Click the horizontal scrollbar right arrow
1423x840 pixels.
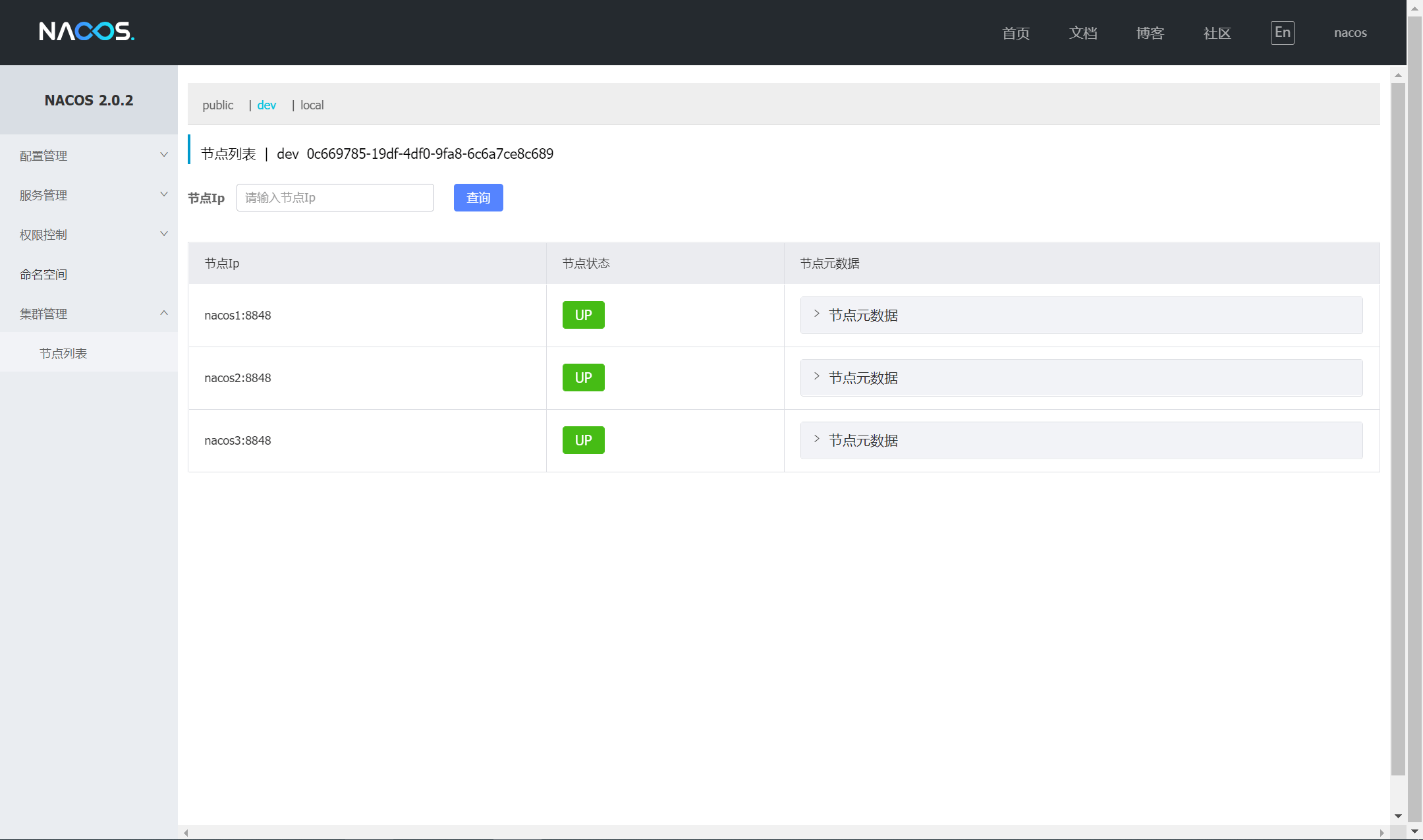[1382, 833]
